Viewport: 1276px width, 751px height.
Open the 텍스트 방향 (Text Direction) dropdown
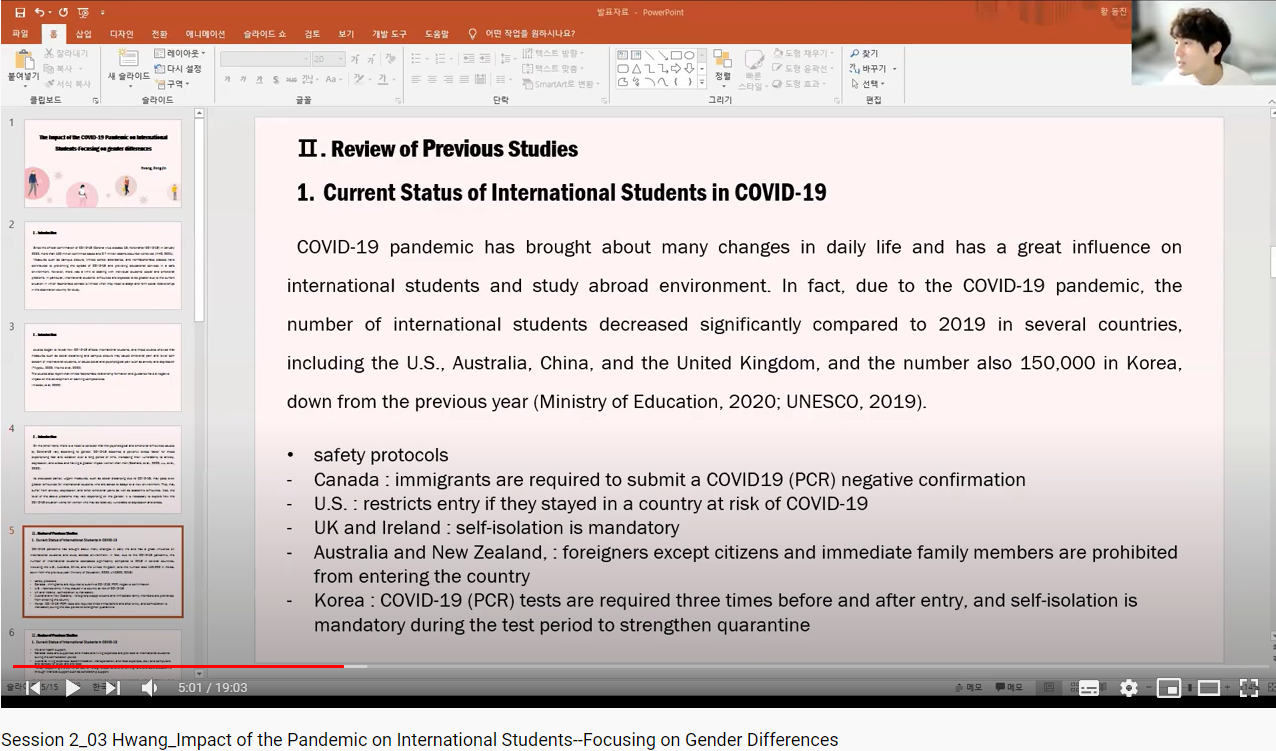click(553, 53)
